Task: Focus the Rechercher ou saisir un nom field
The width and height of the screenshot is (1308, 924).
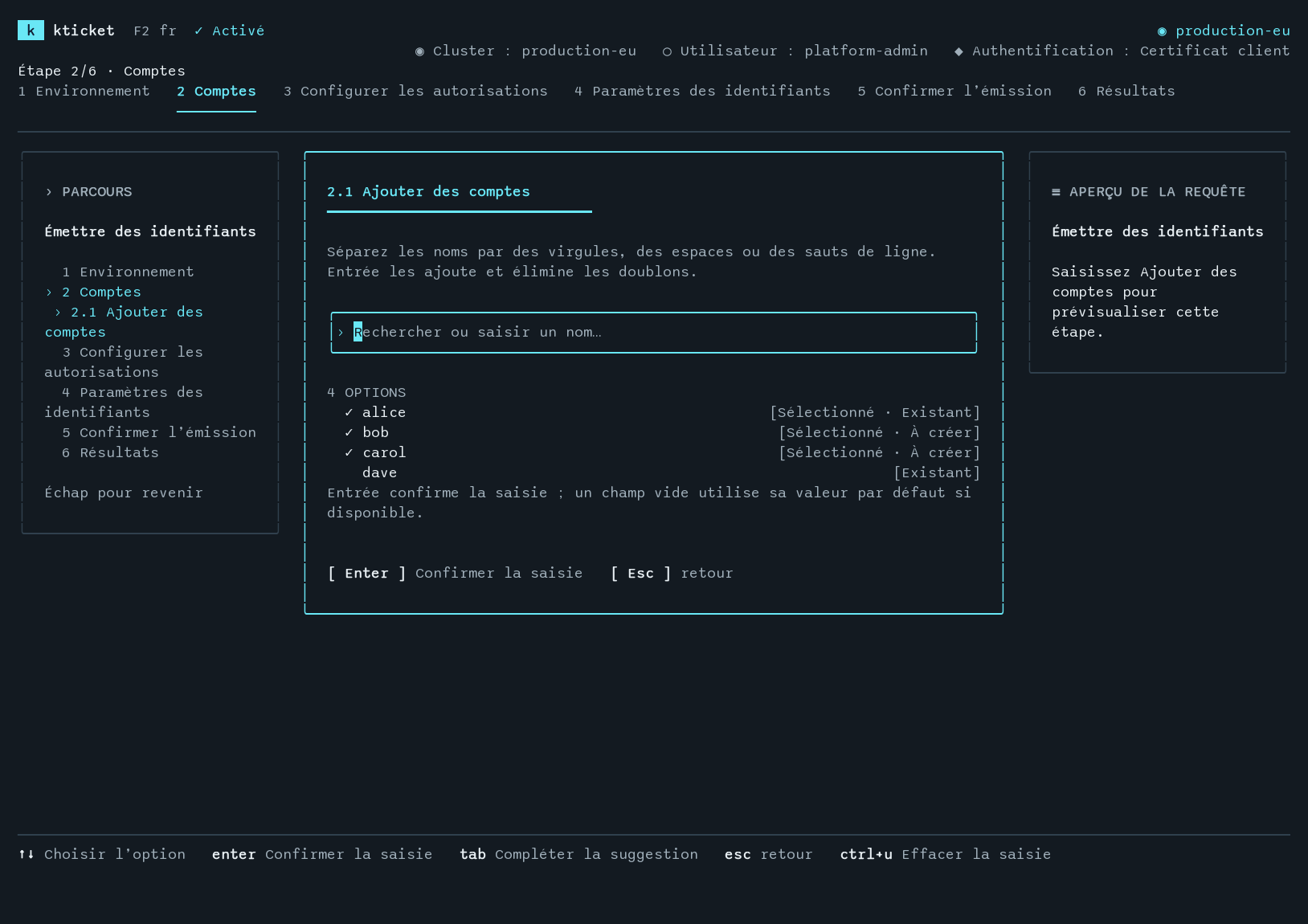Action: (654, 333)
